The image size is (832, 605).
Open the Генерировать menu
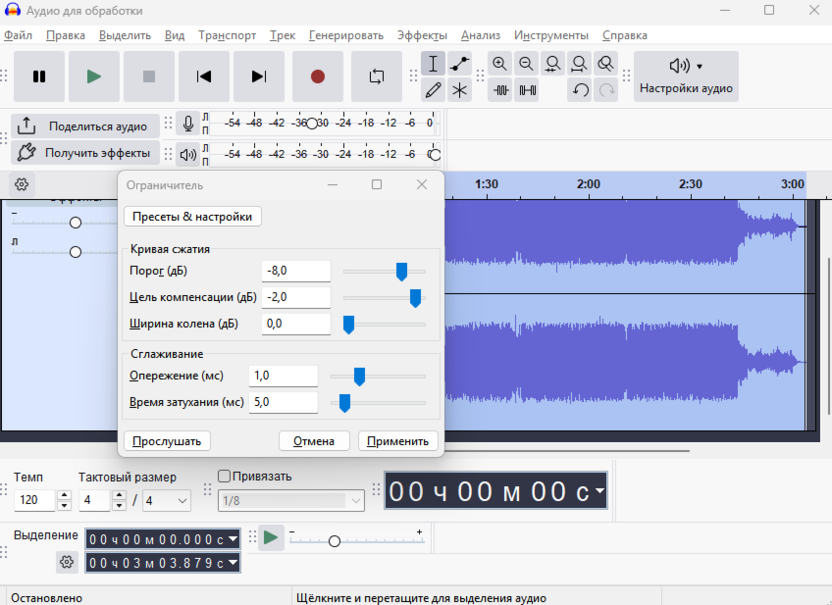click(x=346, y=35)
